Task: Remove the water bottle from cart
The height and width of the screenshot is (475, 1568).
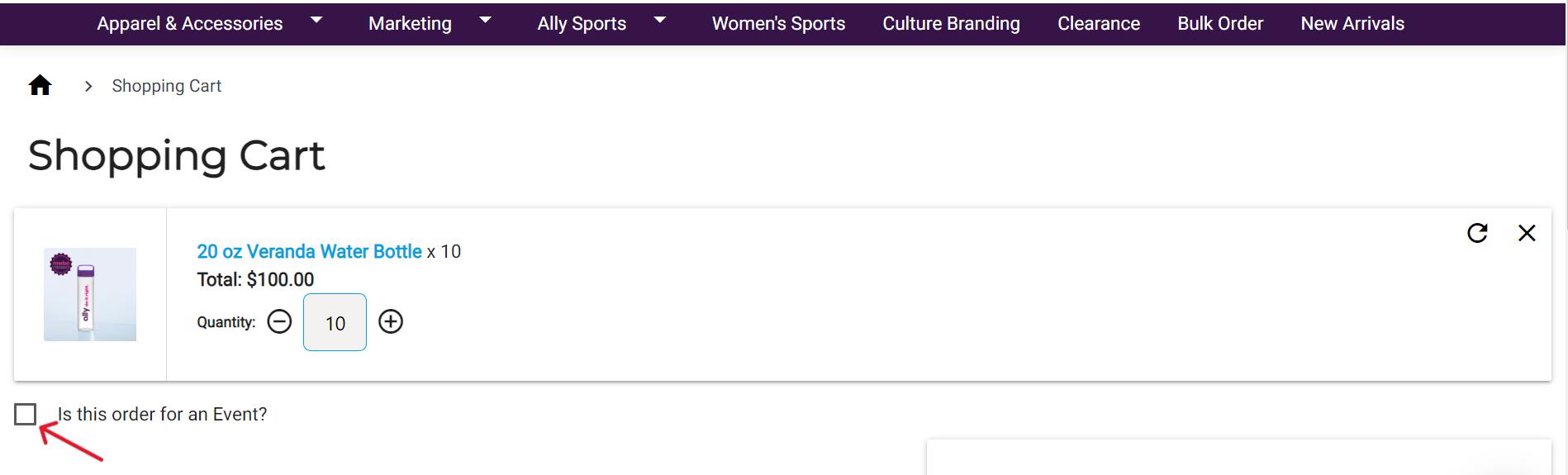Action: pos(1527,233)
